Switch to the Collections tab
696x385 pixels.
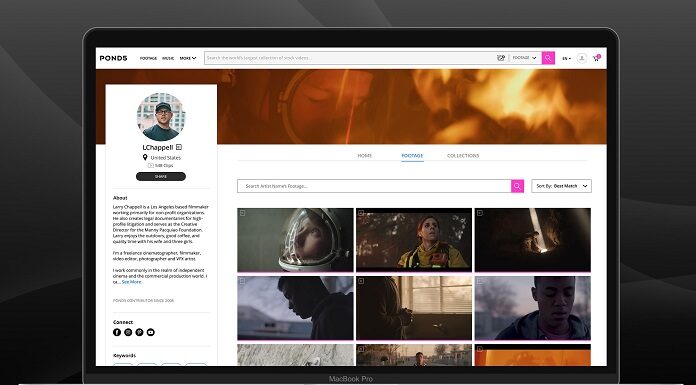(463, 155)
